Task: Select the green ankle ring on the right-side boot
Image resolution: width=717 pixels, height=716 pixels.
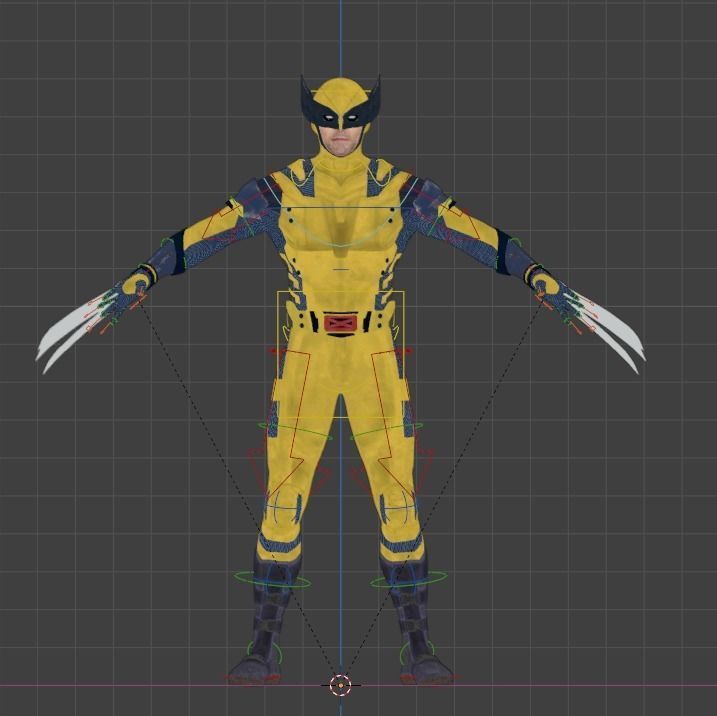Action: tap(409, 579)
